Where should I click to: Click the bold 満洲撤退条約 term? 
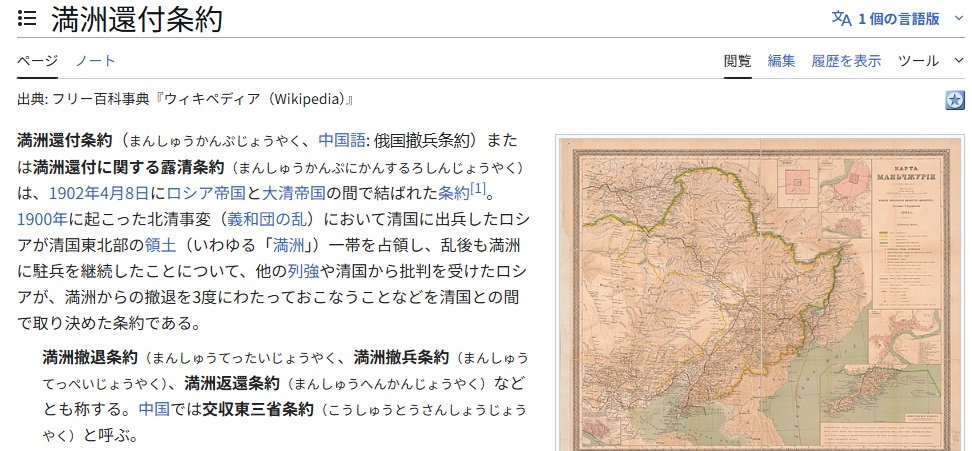tap(90, 357)
